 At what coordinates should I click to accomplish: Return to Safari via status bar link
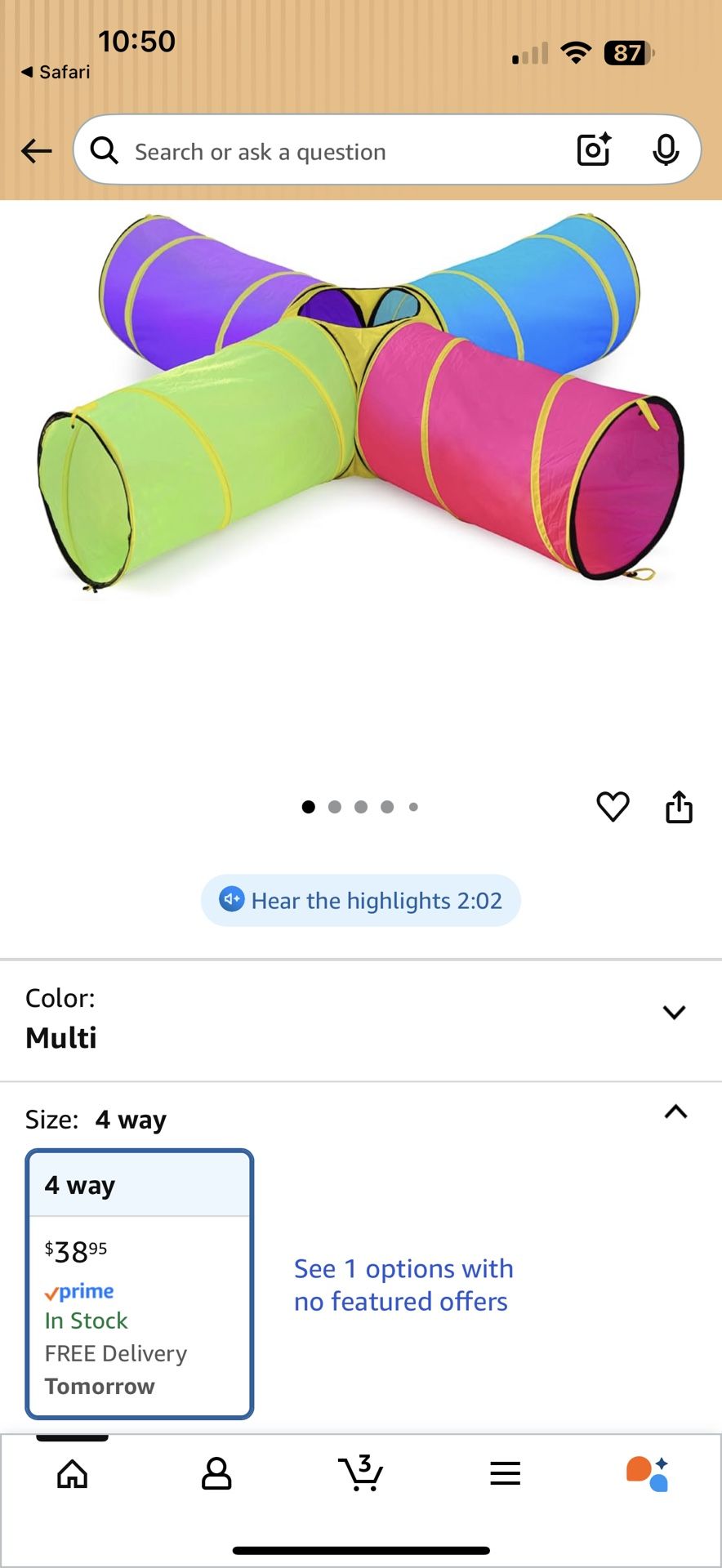[56, 72]
